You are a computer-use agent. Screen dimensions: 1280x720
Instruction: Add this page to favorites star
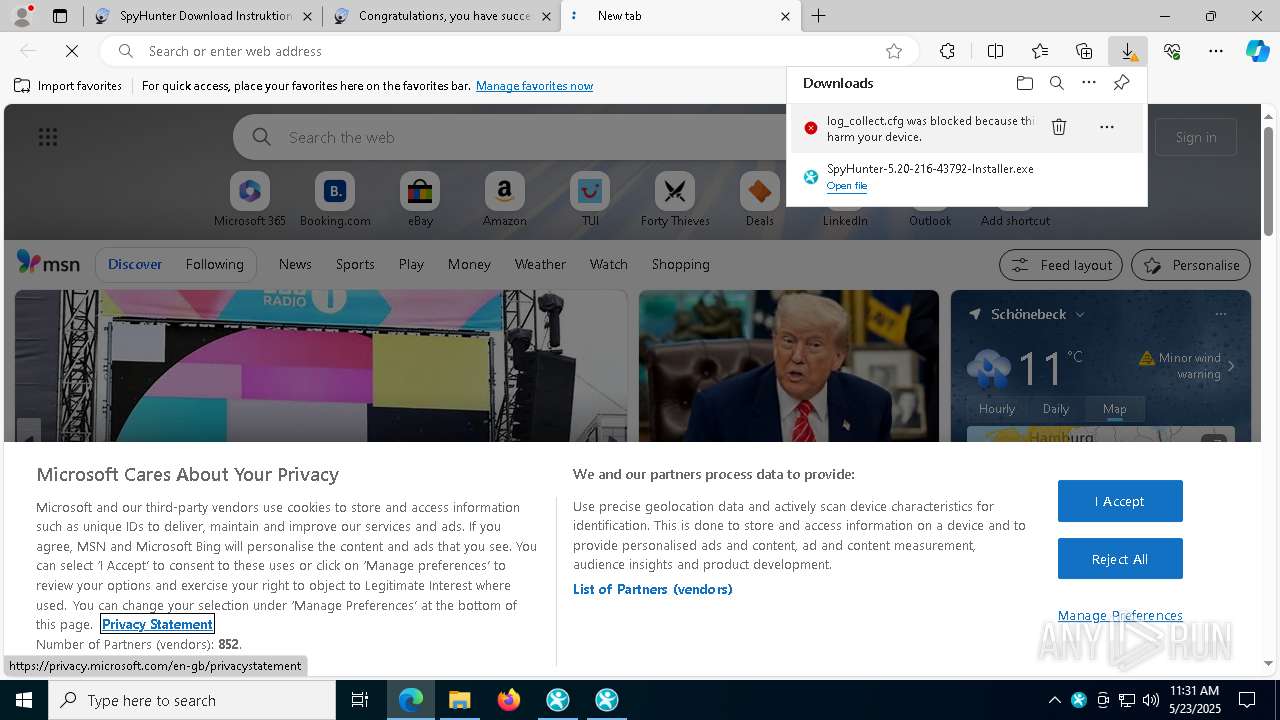coord(894,51)
